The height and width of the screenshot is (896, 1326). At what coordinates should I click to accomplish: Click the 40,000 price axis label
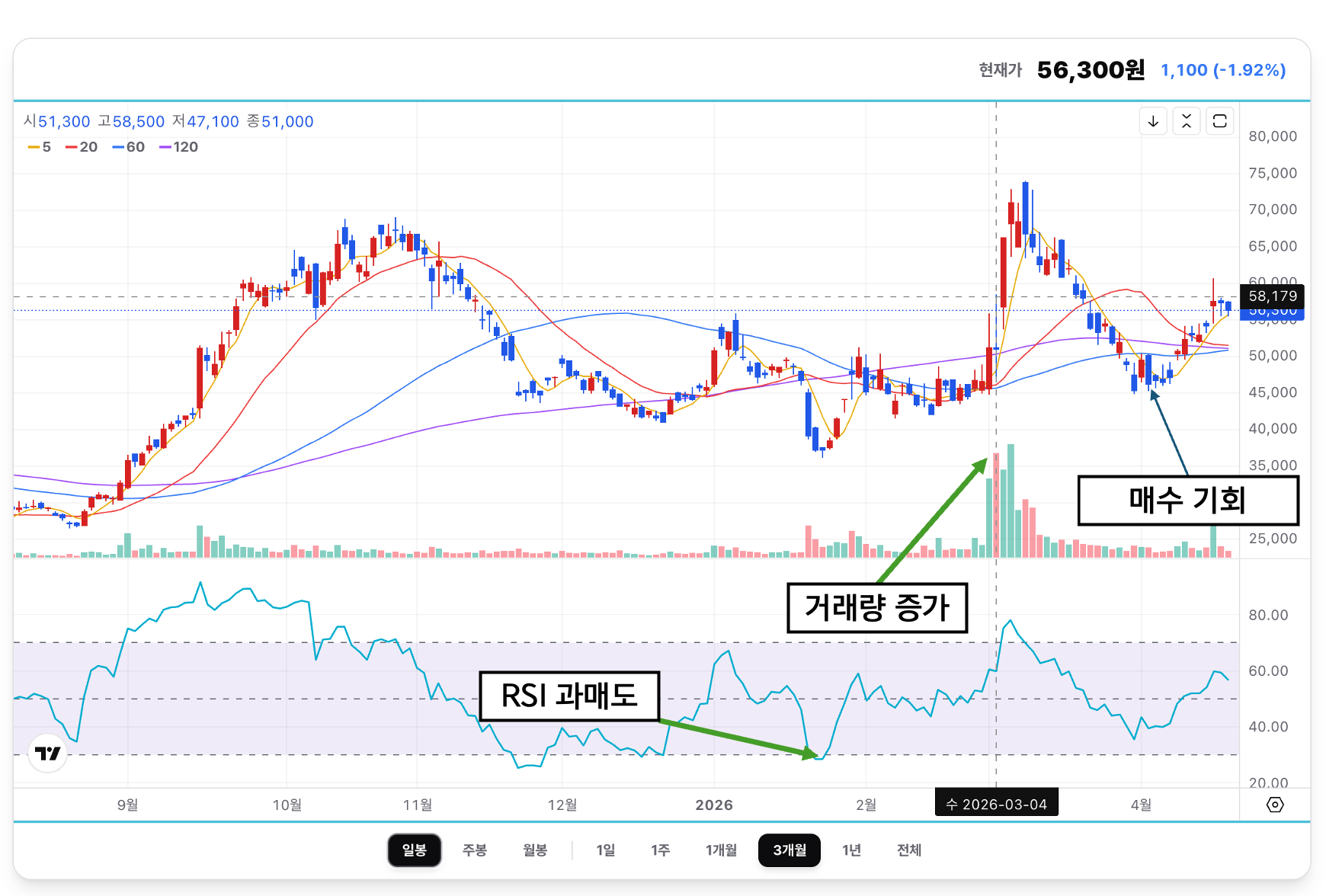tap(1273, 429)
